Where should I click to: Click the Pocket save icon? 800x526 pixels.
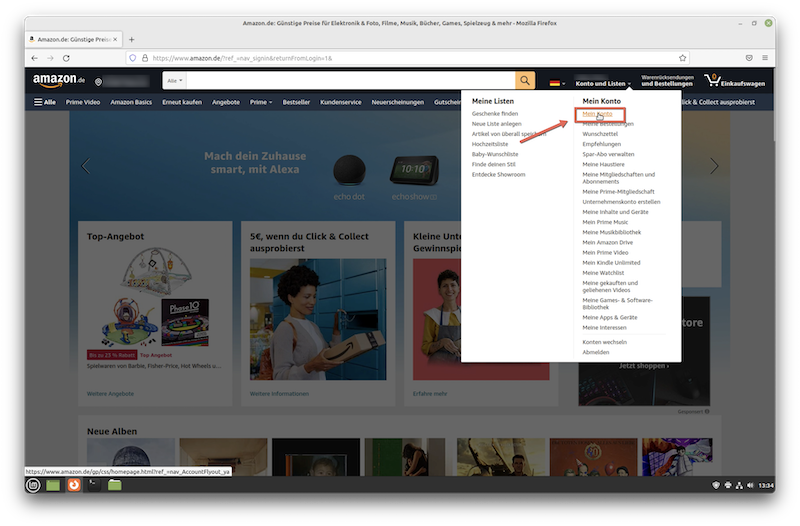[749, 58]
